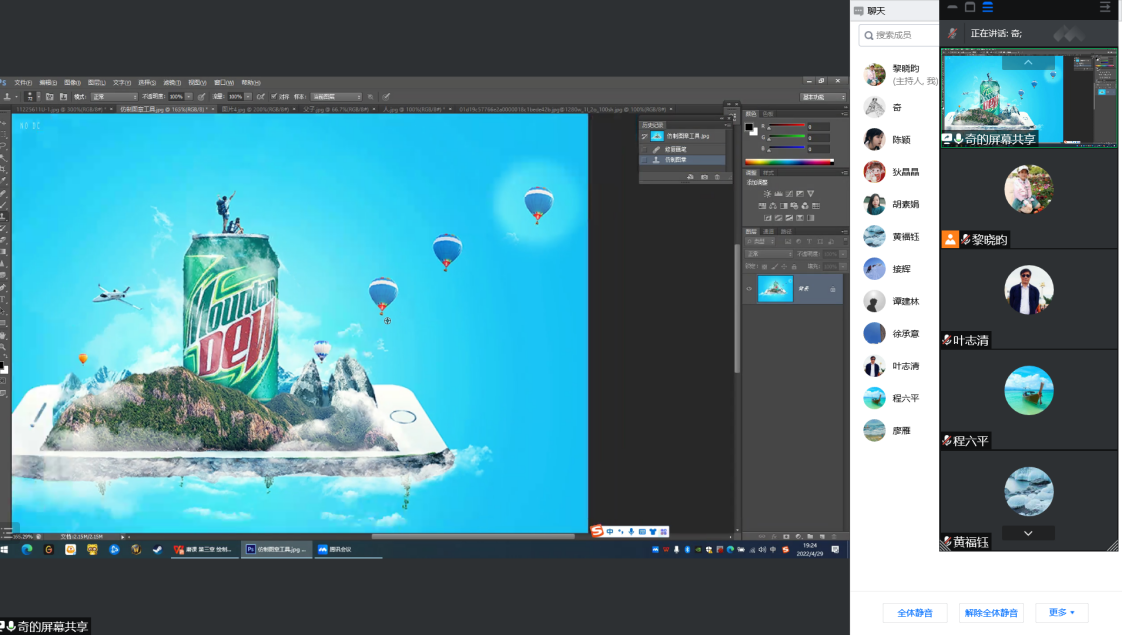Open the 模式 blend mode dropdown
Viewport: 1122px width, 635px height.
tap(114, 97)
